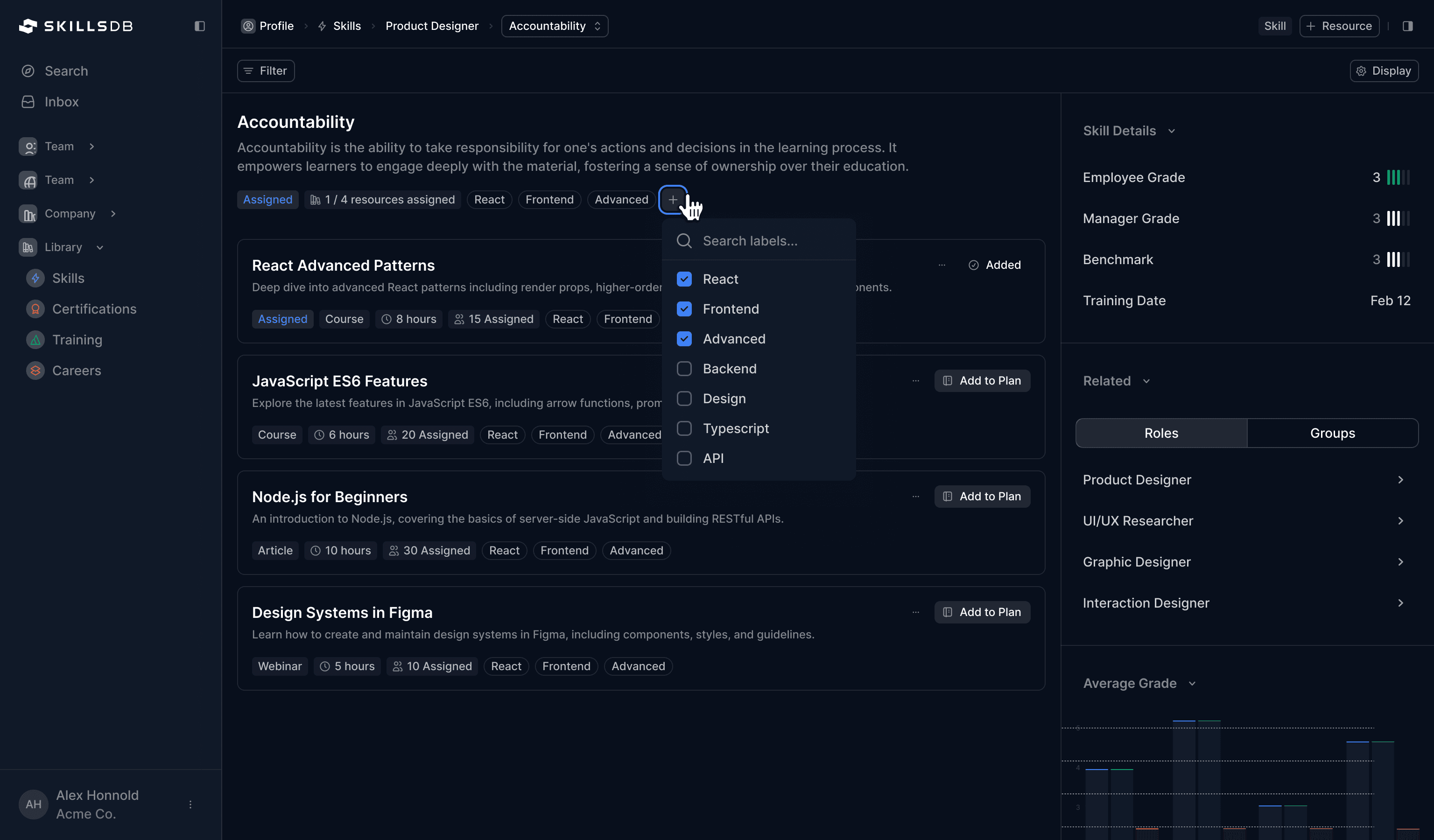The width and height of the screenshot is (1434, 840).
Task: Open the Accountability breadcrumb dropdown
Action: (x=554, y=26)
